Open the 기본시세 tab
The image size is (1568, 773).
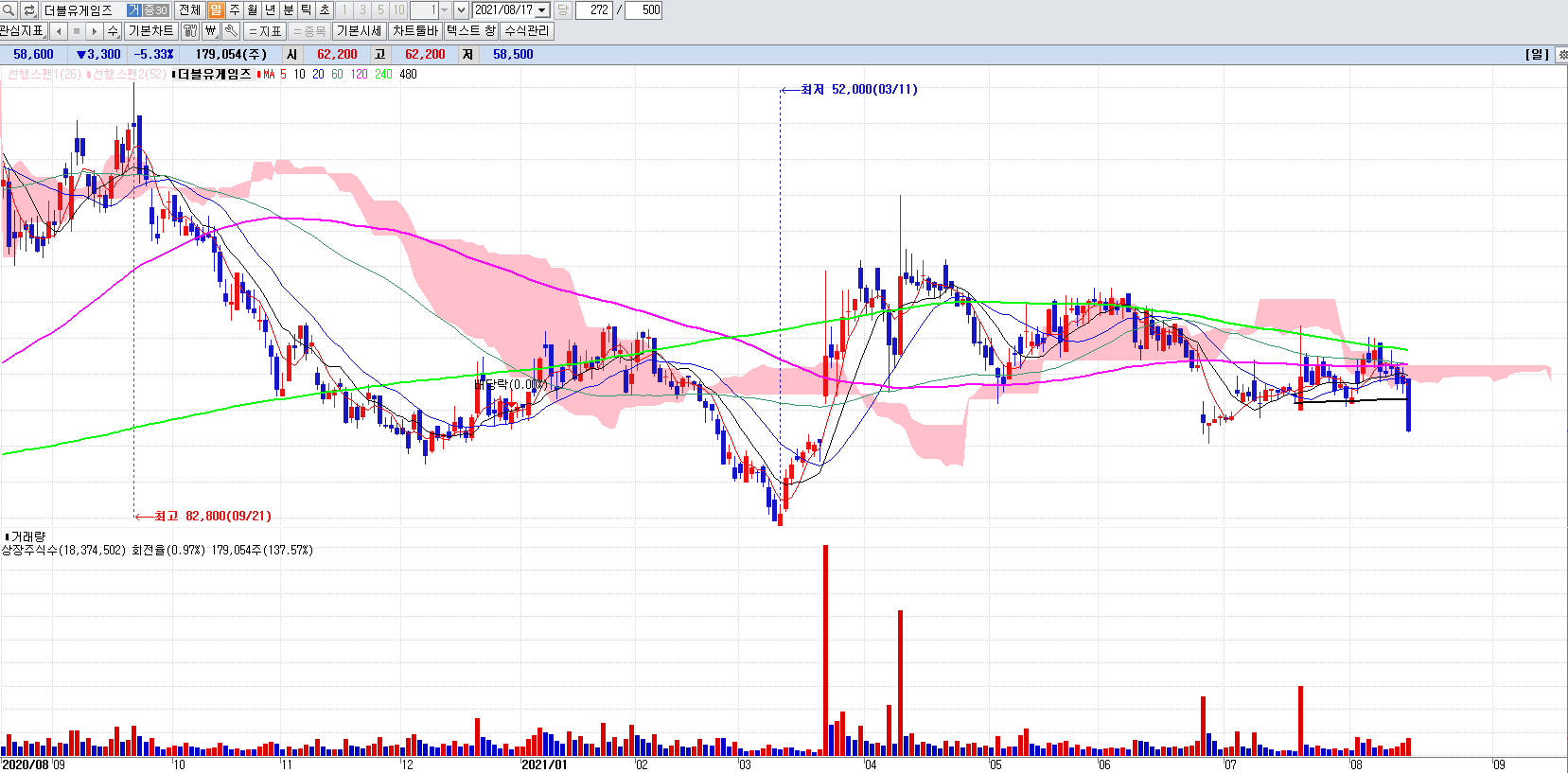[359, 31]
